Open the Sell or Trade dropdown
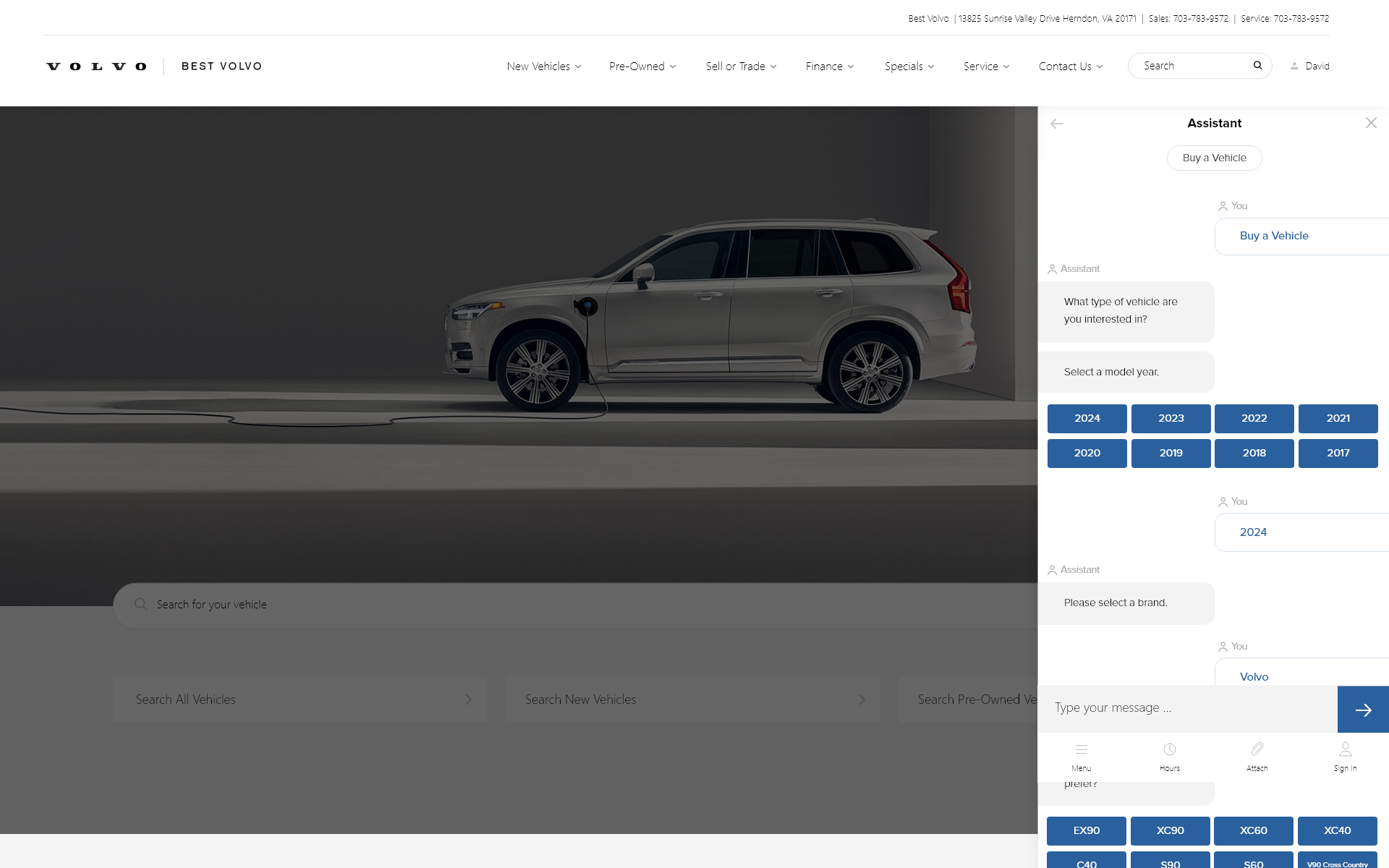Image resolution: width=1389 pixels, height=868 pixels. click(x=742, y=67)
